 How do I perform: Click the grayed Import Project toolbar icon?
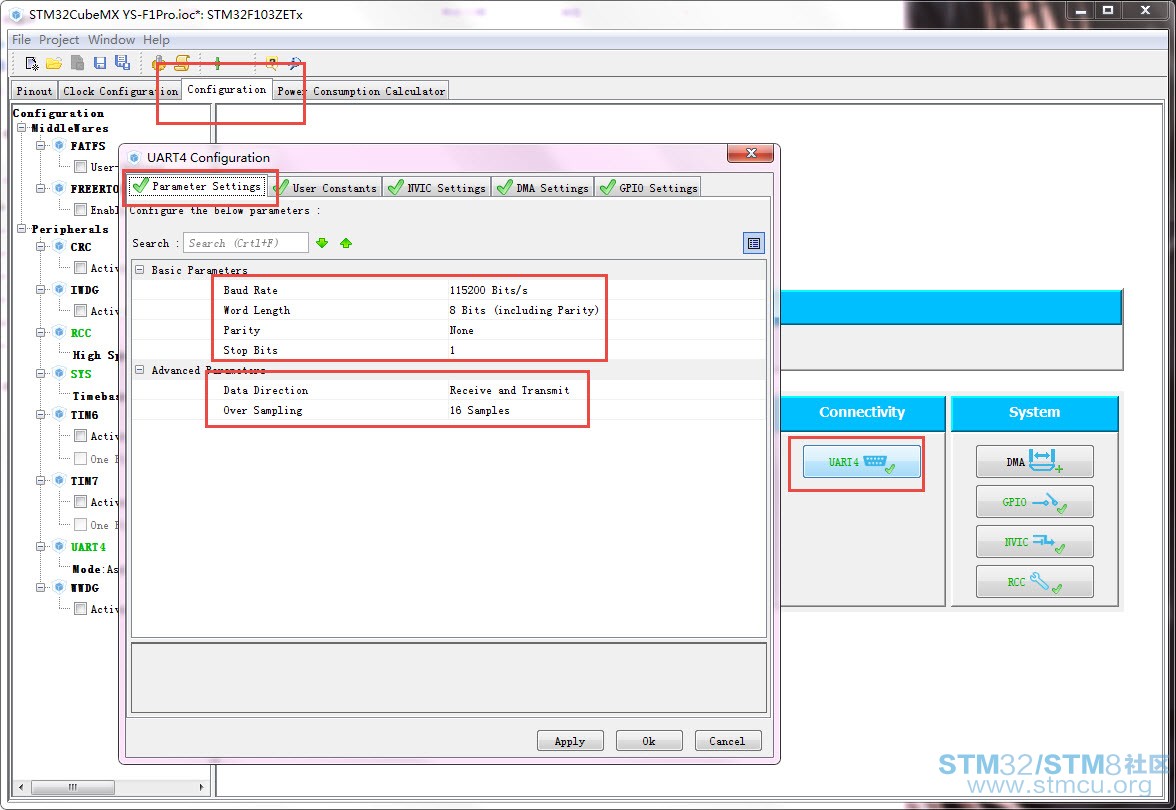tap(77, 64)
